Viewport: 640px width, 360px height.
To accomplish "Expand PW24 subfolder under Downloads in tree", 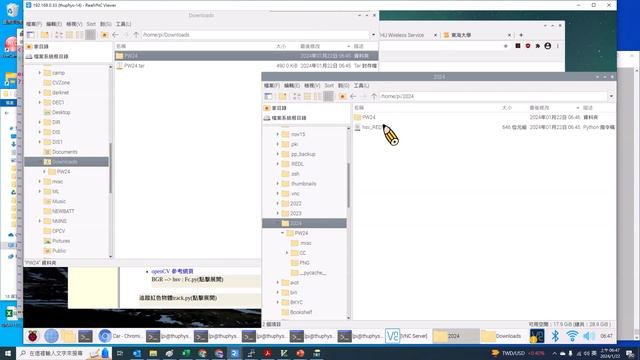I will (44, 172).
